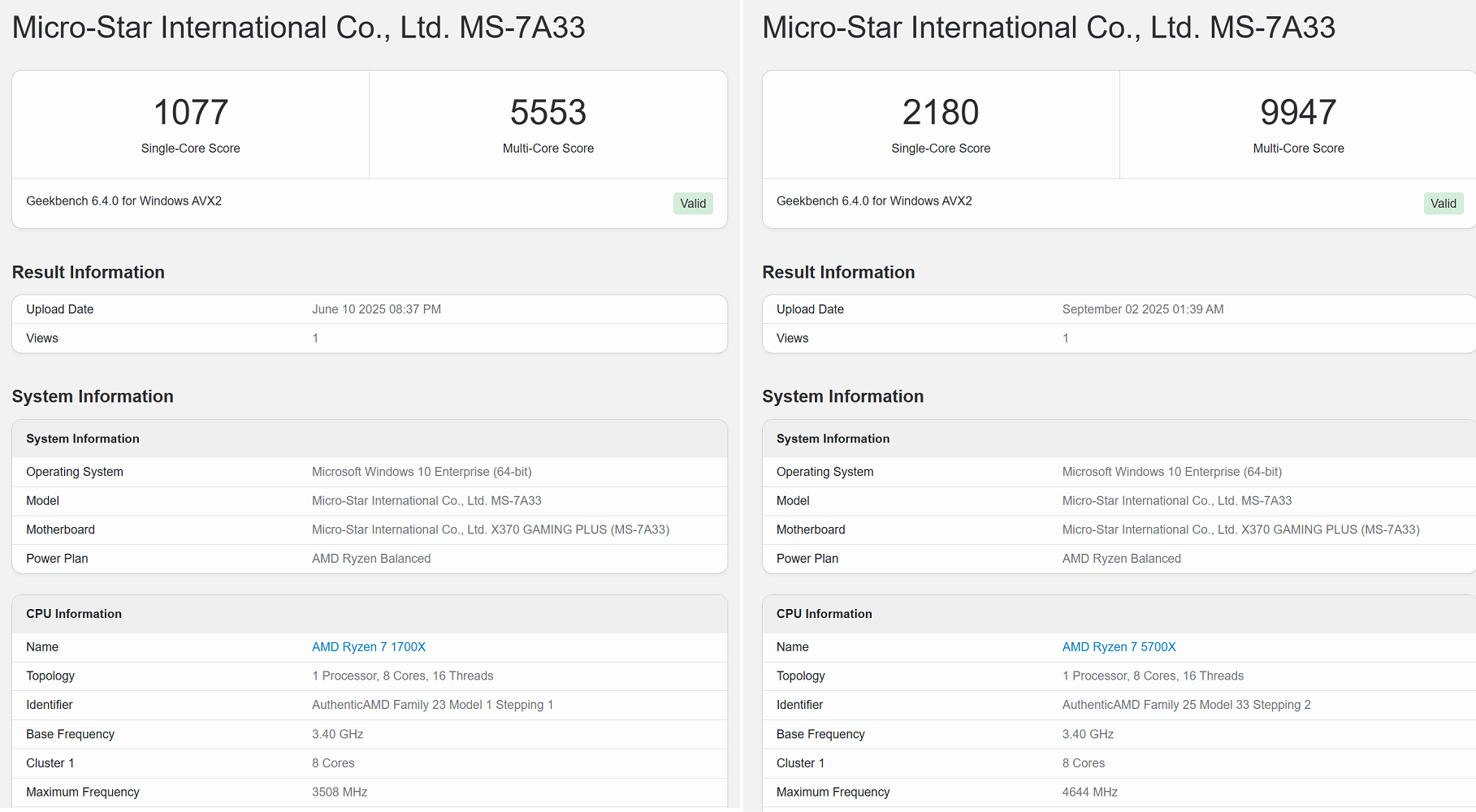Click the Valid badge next to score 9947
Screen dimensions: 1476x812
tap(1443, 203)
